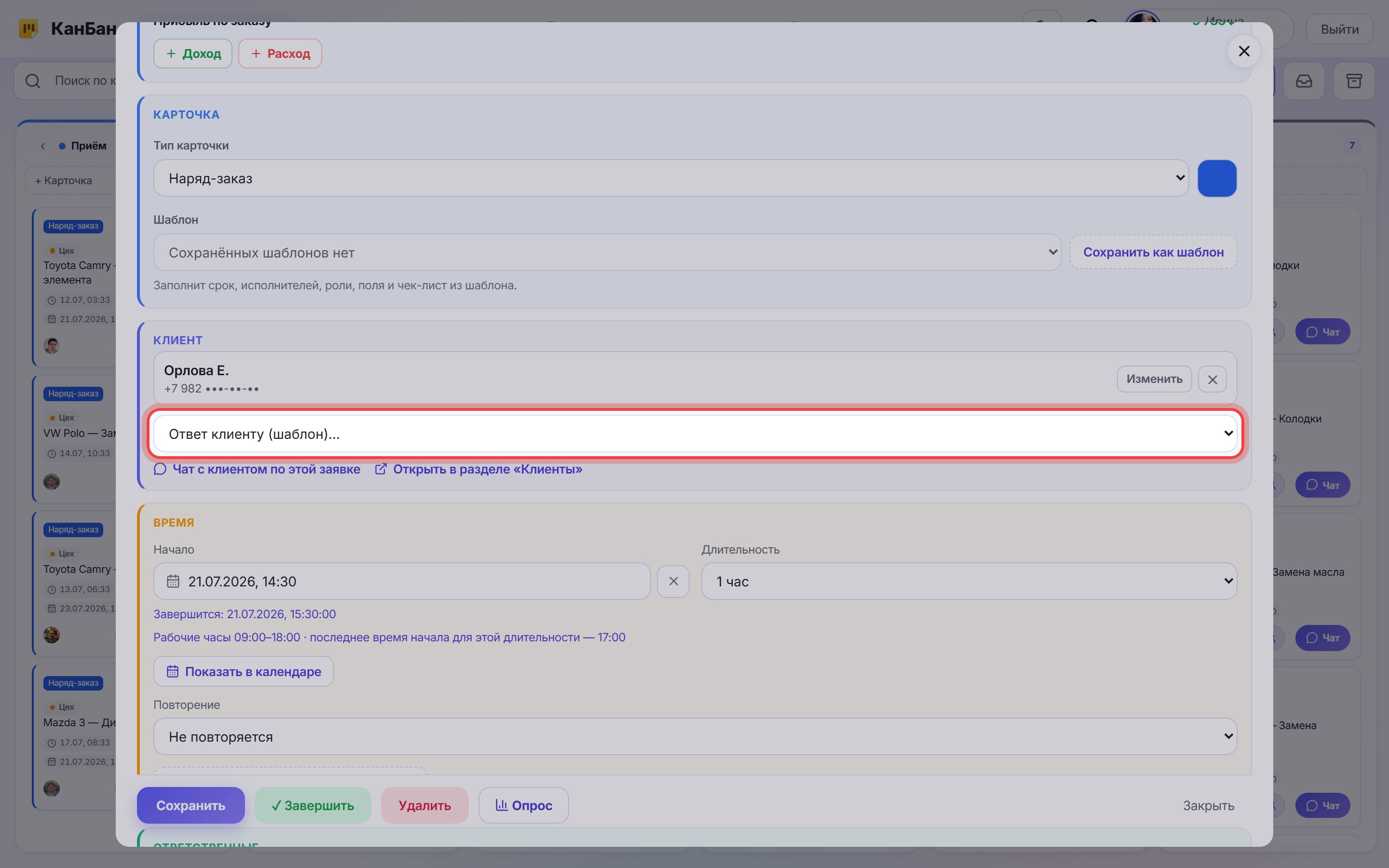Open the Длительность 1 час dropdown
Screen dimensions: 1389x868
point(969,582)
